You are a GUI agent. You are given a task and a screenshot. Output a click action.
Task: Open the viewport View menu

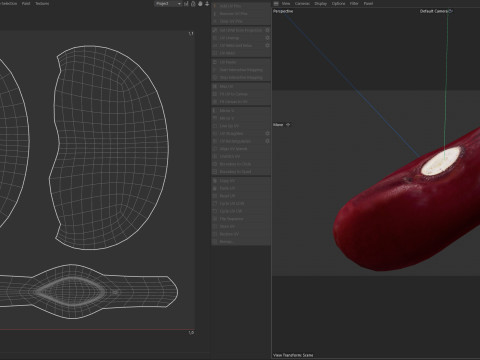click(286, 3)
